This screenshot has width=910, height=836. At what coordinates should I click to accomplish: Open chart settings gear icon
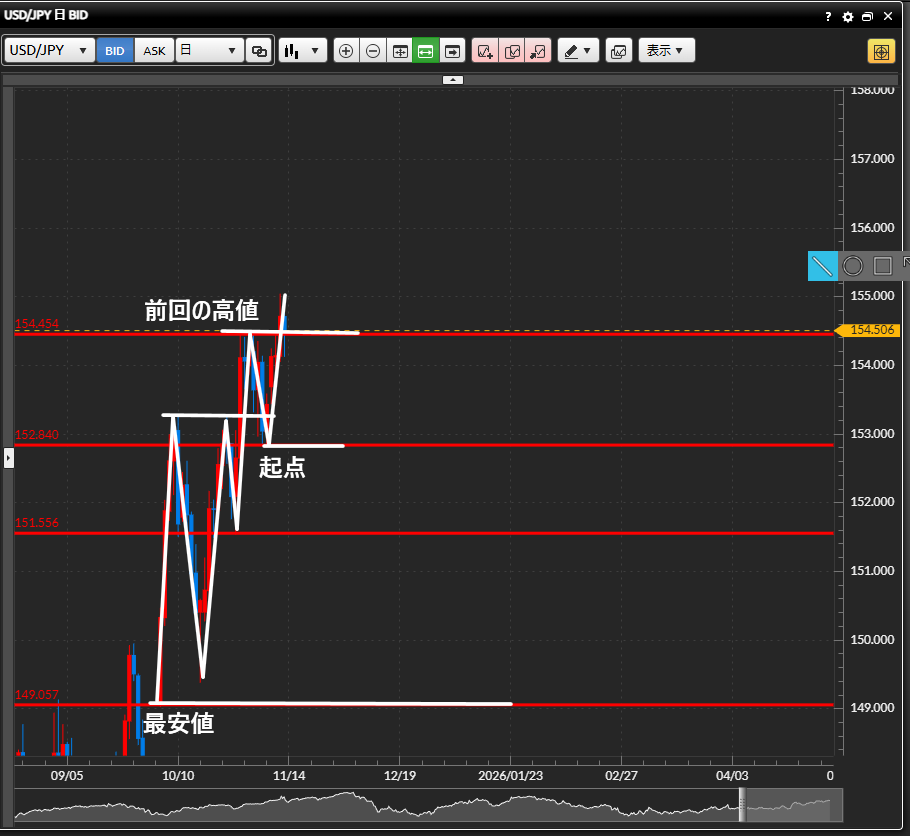(x=848, y=17)
